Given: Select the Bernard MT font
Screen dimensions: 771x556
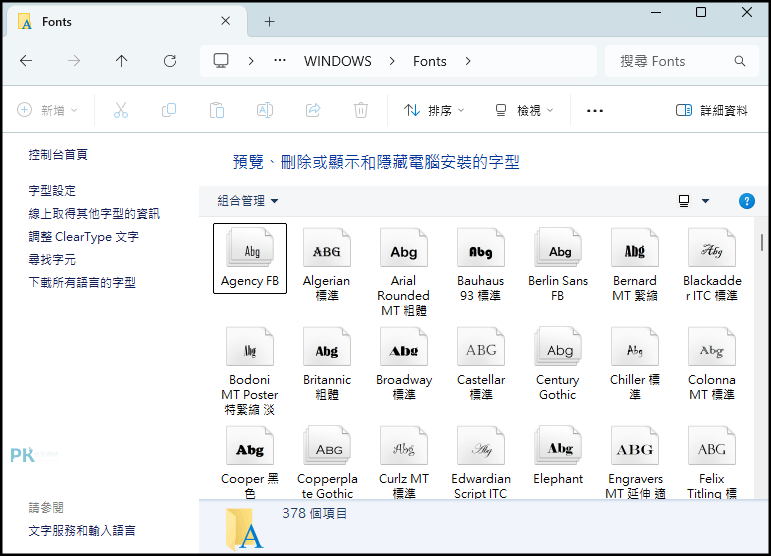Looking at the screenshot, I should tap(635, 265).
